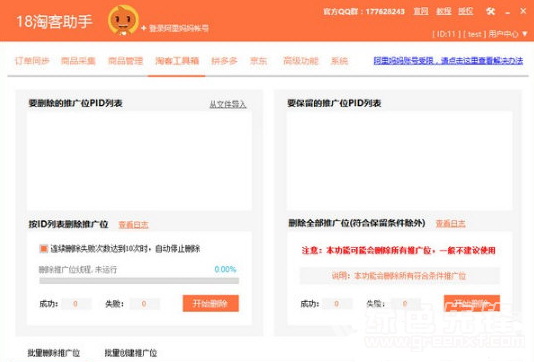The height and width of the screenshot is (362, 534).
Task: Open the 高级功能 tab
Action: click(x=301, y=61)
